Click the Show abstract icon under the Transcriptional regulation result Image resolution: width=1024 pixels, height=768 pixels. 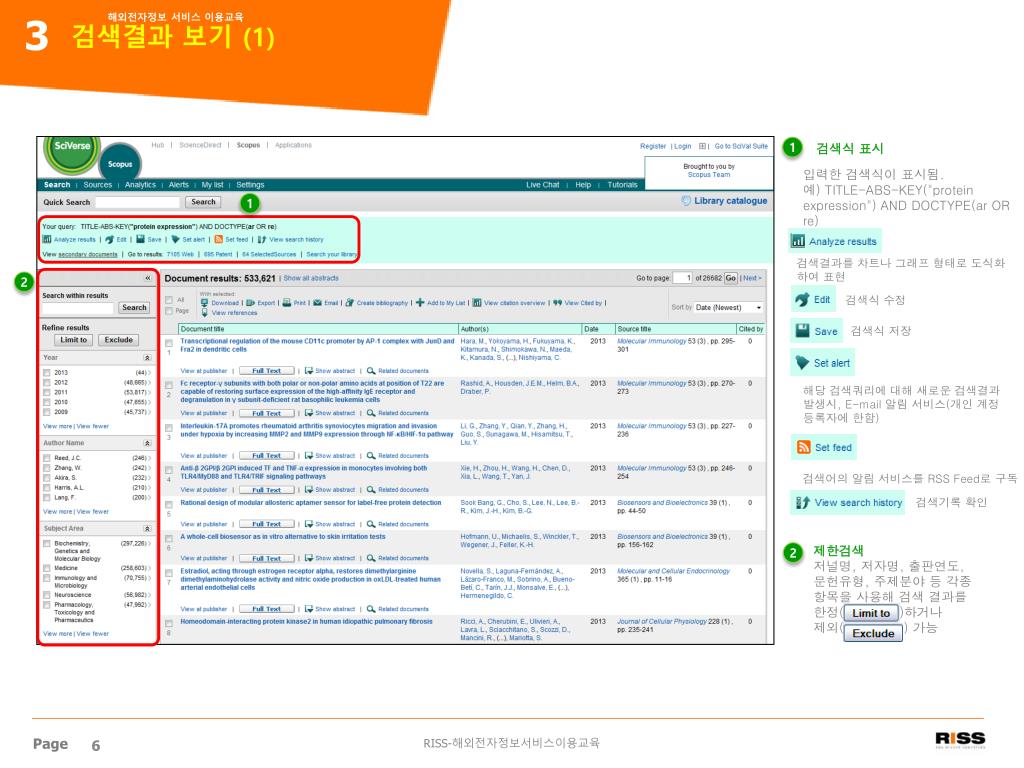309,371
